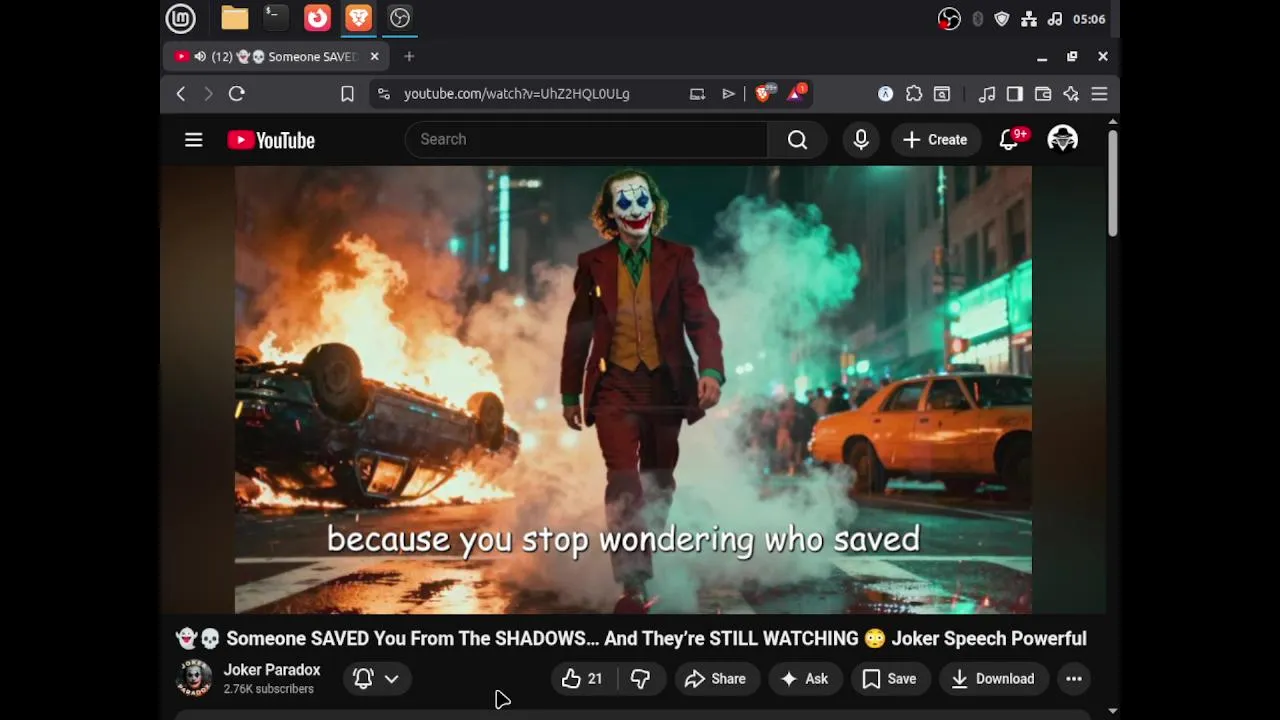The width and height of the screenshot is (1280, 720).
Task: Close the YouTube browser tab
Action: [374, 57]
